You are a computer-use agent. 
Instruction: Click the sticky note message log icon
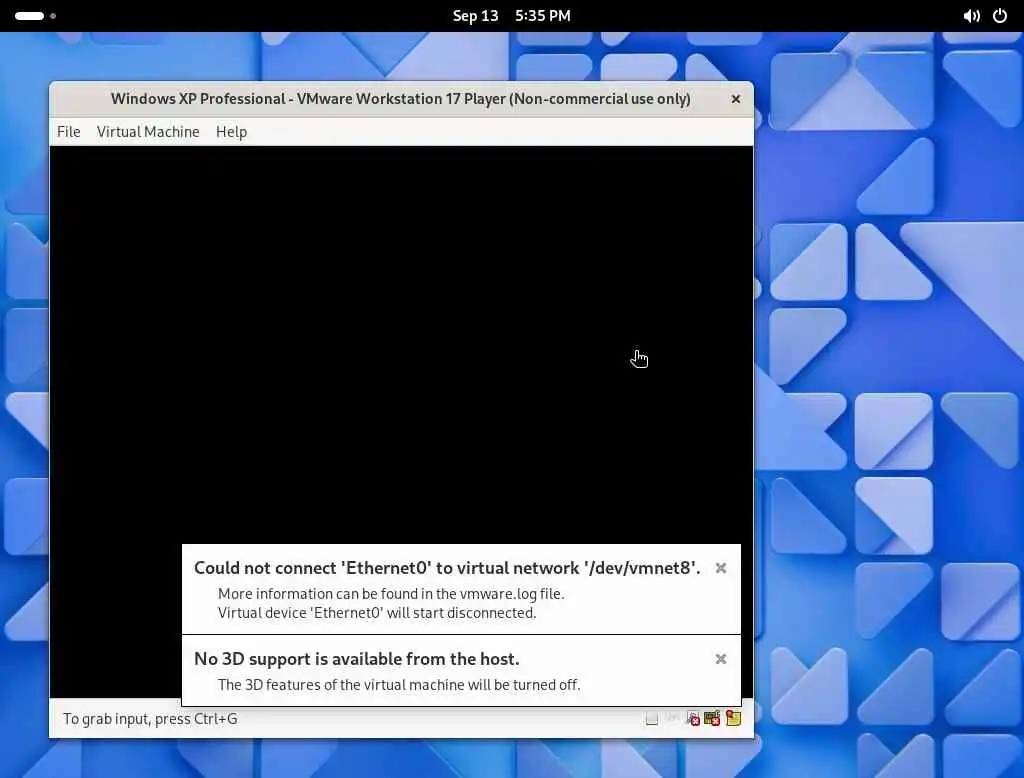733,719
